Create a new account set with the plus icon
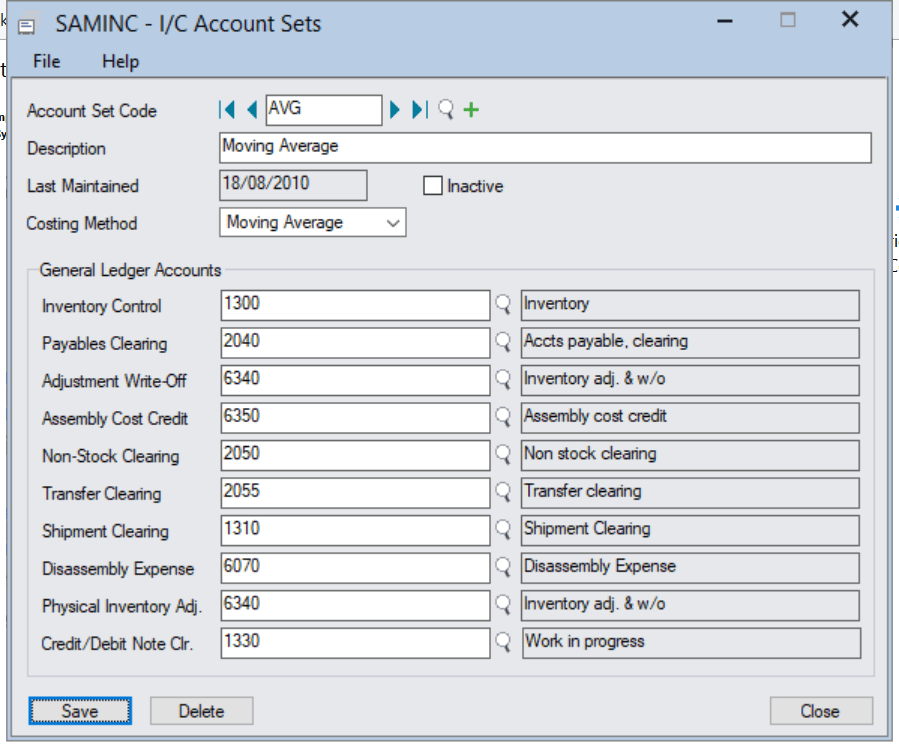The image size is (899, 747). (470, 109)
